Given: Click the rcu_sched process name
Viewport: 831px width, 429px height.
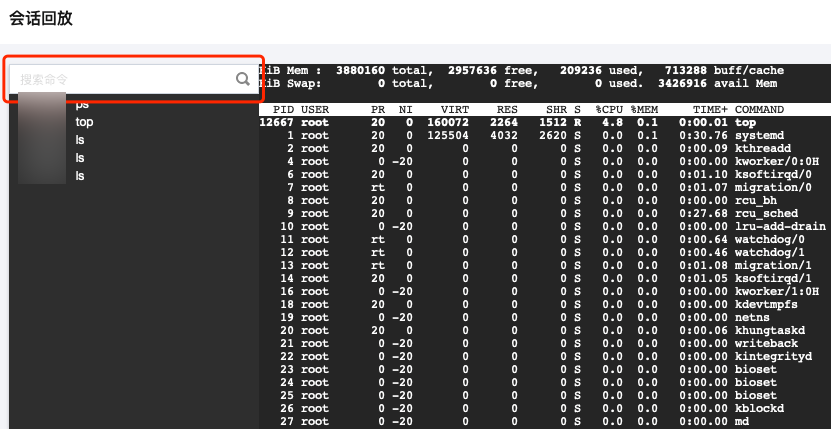Looking at the screenshot, I should point(766,214).
